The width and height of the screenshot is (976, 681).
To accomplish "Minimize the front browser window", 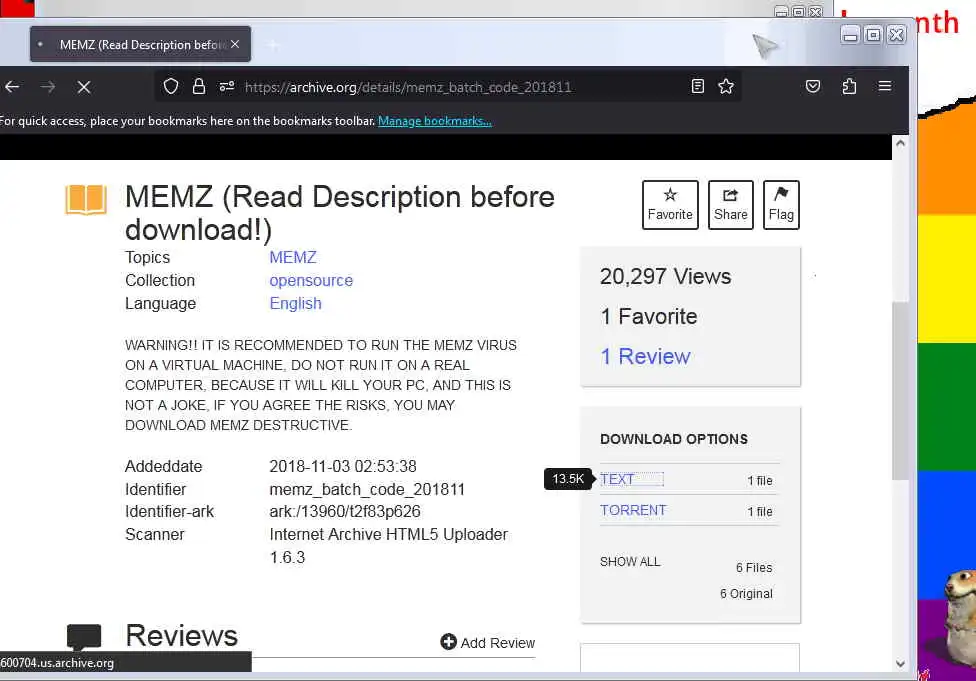I will click(850, 35).
